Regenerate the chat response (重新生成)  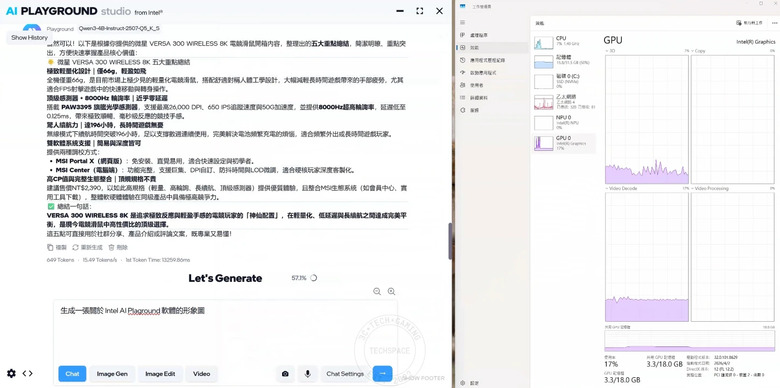87,247
